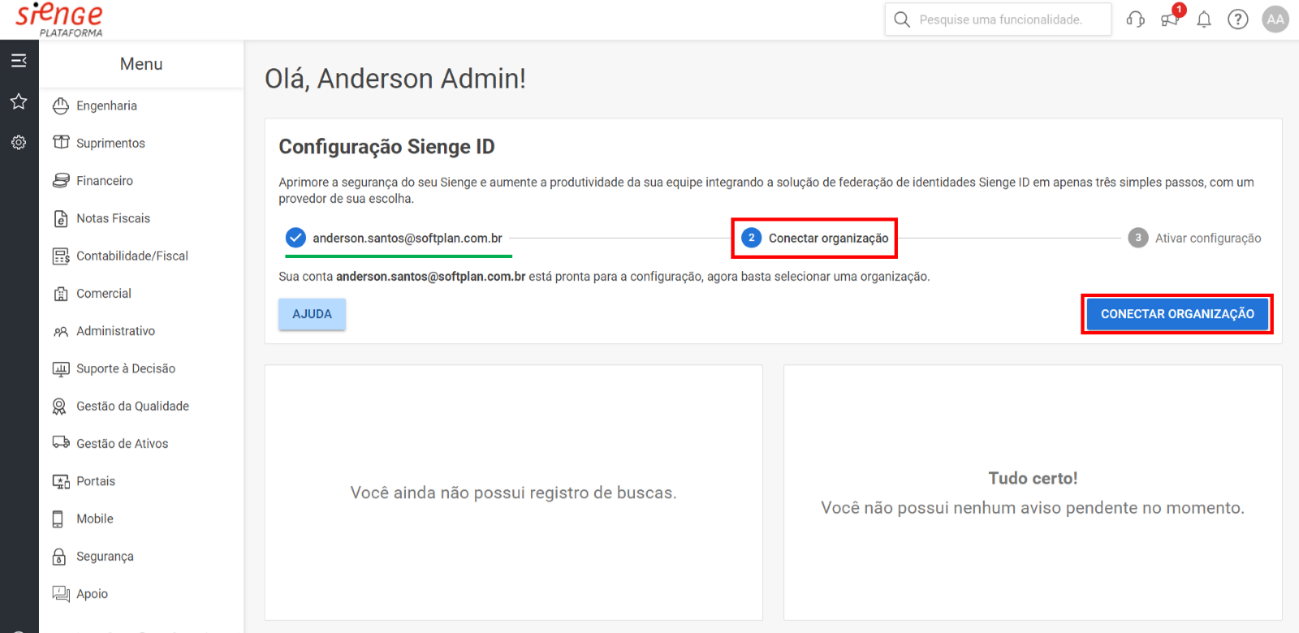Expand the Comercial menu entry
Screen dimensions: 1299x633
click(101, 293)
